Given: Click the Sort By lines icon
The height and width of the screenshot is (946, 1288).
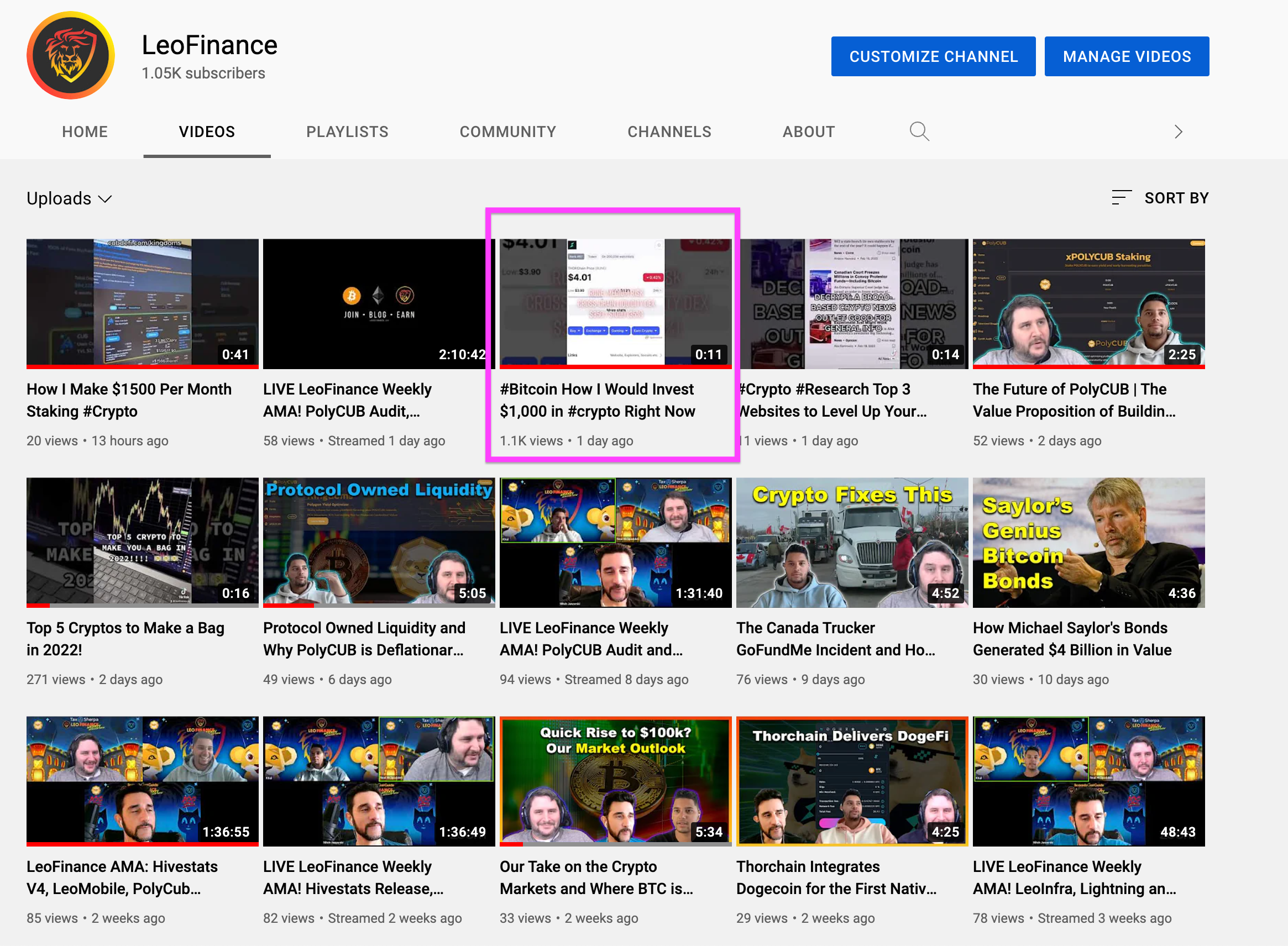Looking at the screenshot, I should pyautogui.click(x=1122, y=198).
